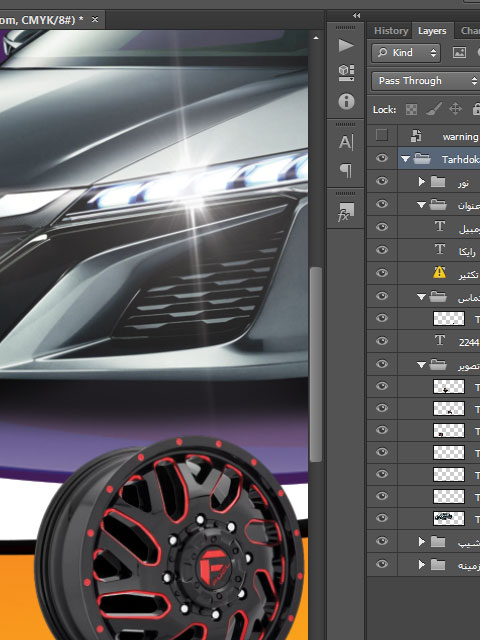Click the T icon of رایکا text layer
The image size is (480, 640).
pos(440,249)
